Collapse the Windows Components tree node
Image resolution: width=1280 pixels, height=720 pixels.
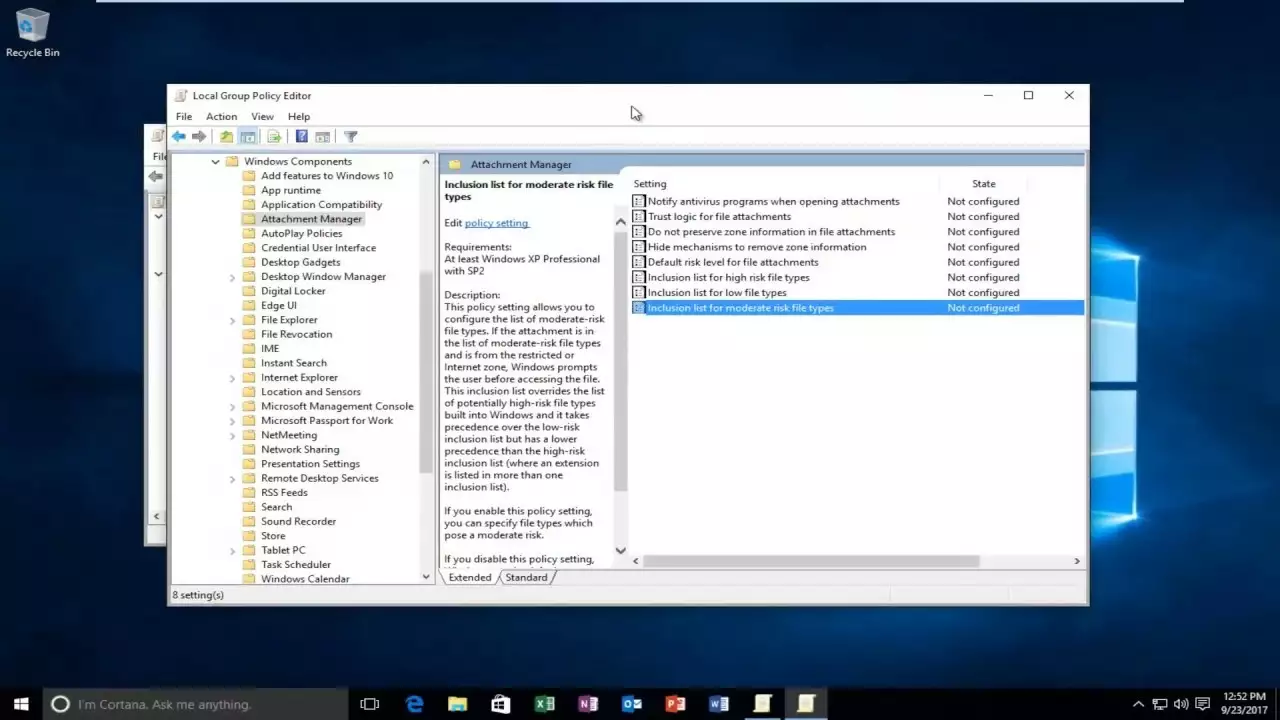215,162
